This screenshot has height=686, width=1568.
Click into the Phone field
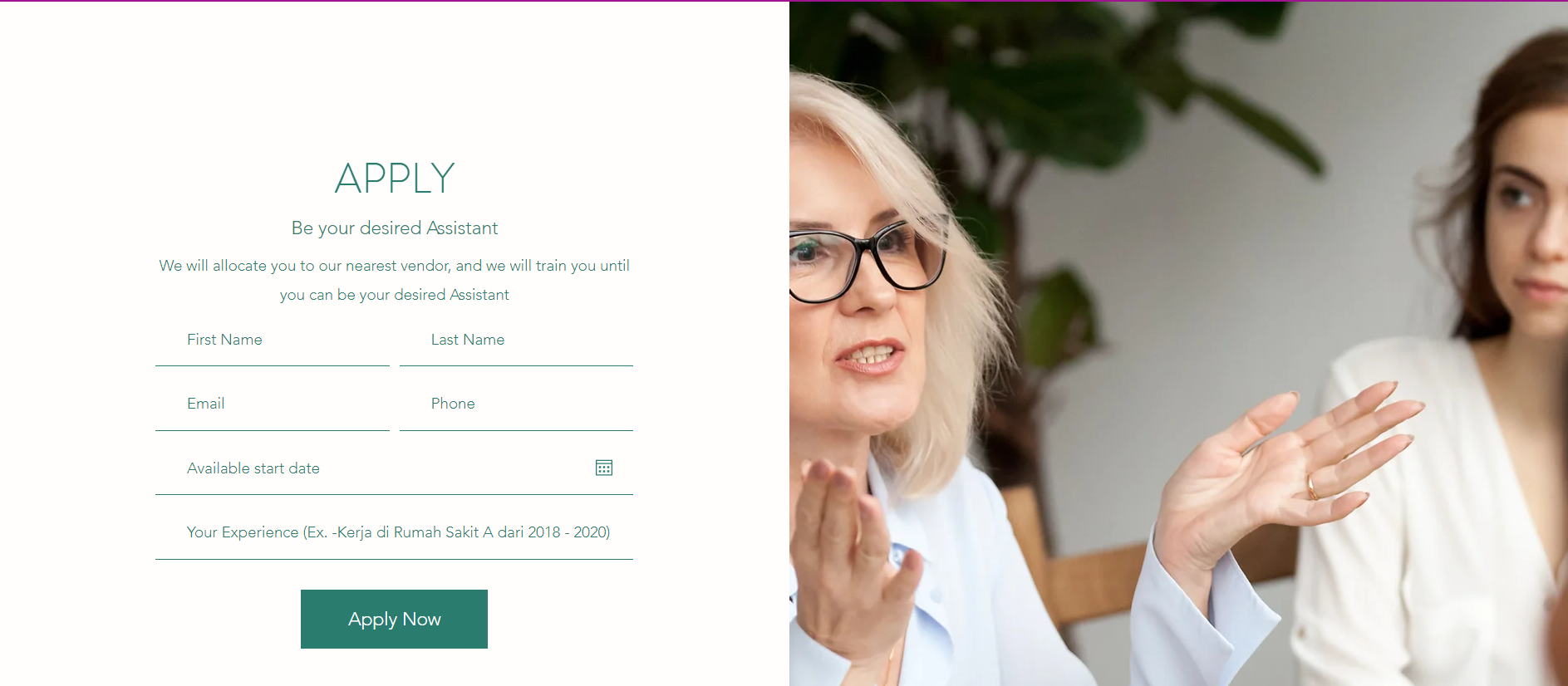[516, 404]
